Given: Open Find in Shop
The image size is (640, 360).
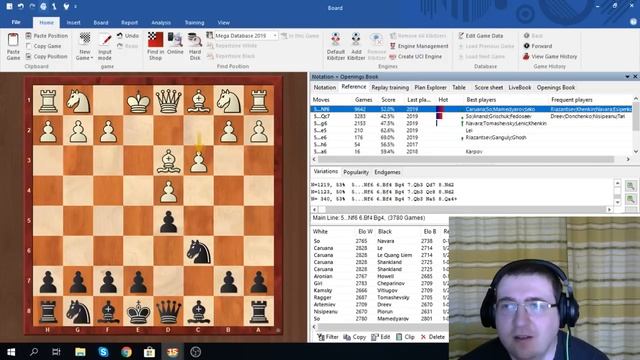Looking at the screenshot, I should point(156,47).
